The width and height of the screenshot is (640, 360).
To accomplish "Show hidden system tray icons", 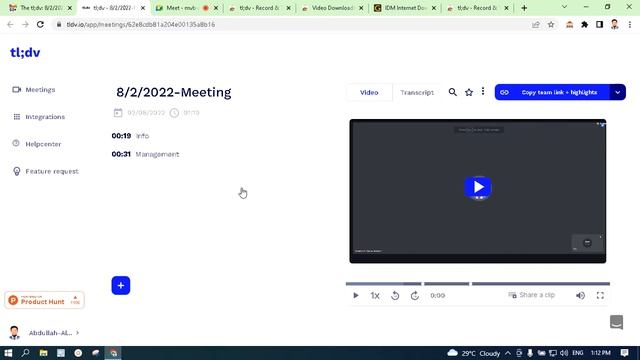I will [x=507, y=353].
